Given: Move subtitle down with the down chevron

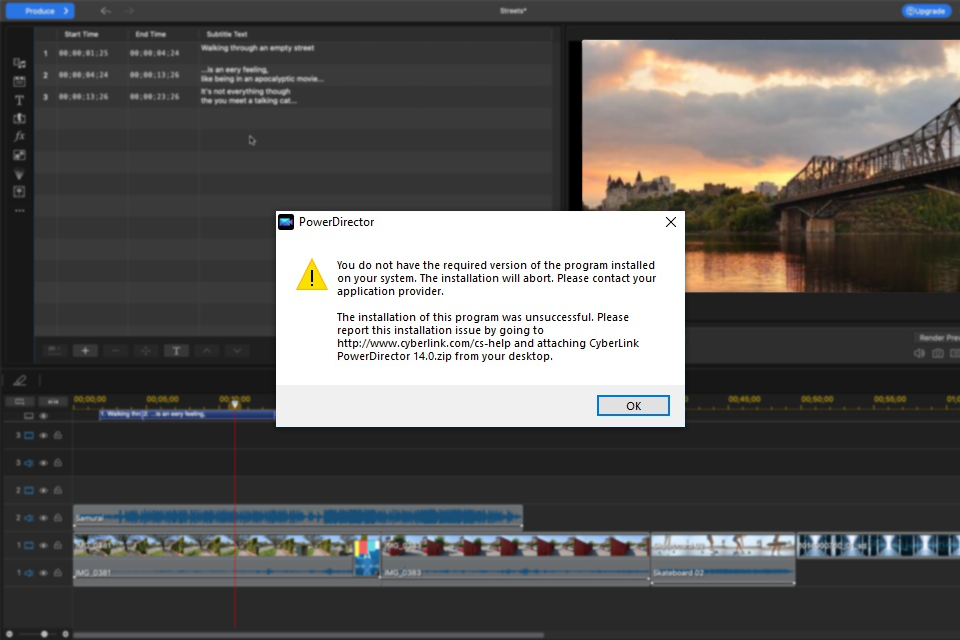Looking at the screenshot, I should (x=237, y=350).
